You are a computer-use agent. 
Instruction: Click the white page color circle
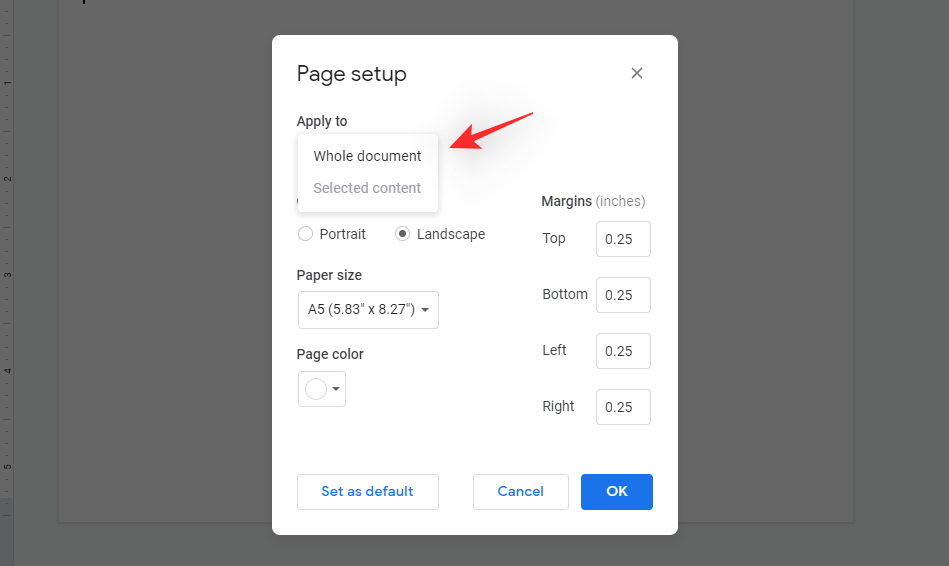[316, 389]
